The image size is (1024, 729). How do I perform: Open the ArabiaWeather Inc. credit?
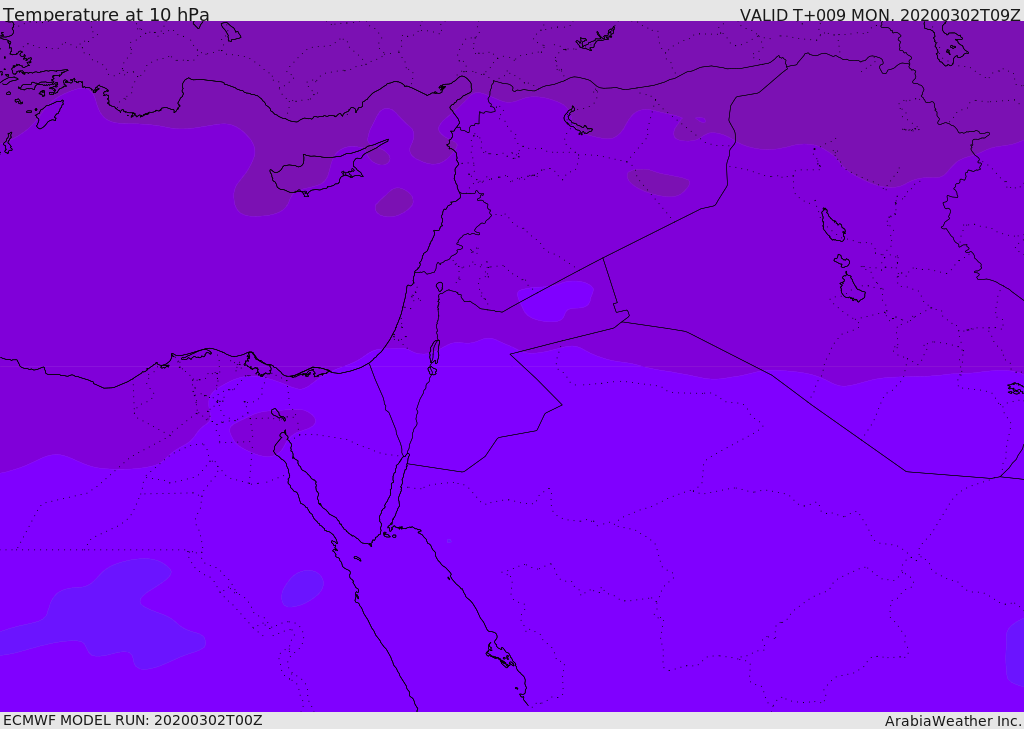pos(953,721)
